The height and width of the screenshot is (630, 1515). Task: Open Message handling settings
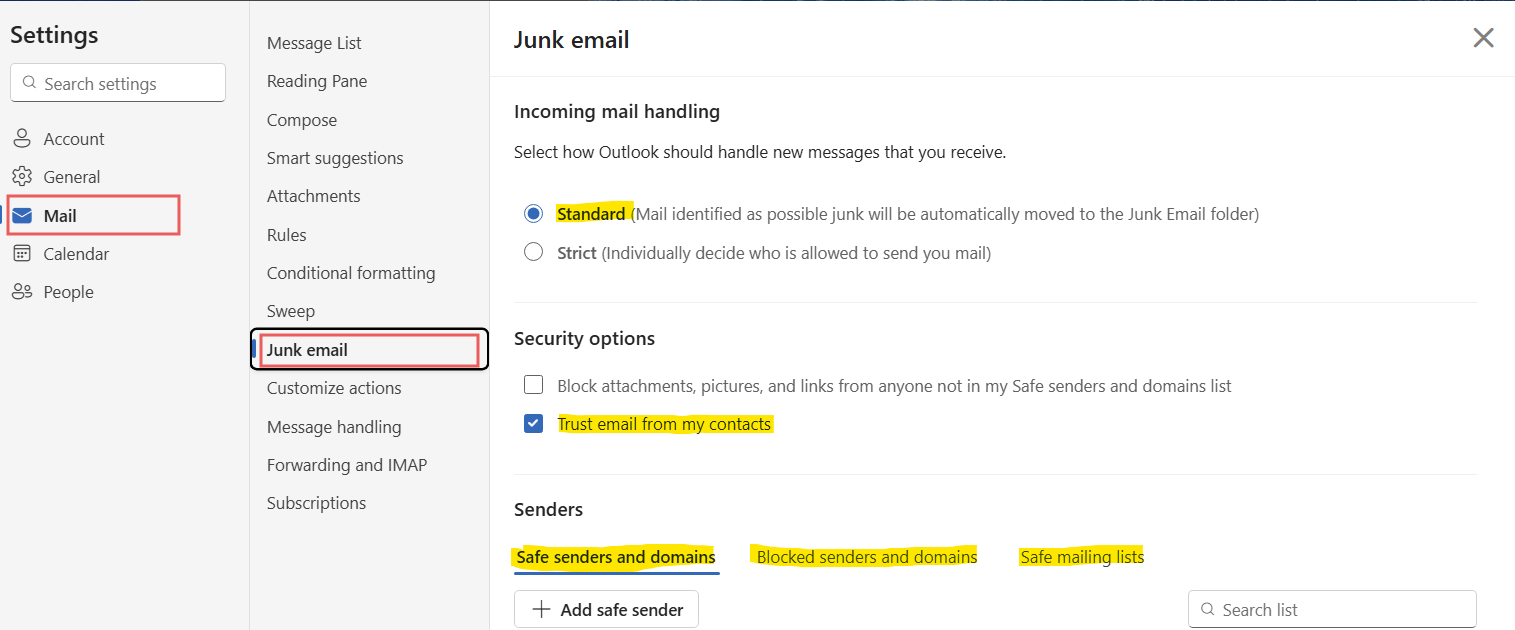334,427
